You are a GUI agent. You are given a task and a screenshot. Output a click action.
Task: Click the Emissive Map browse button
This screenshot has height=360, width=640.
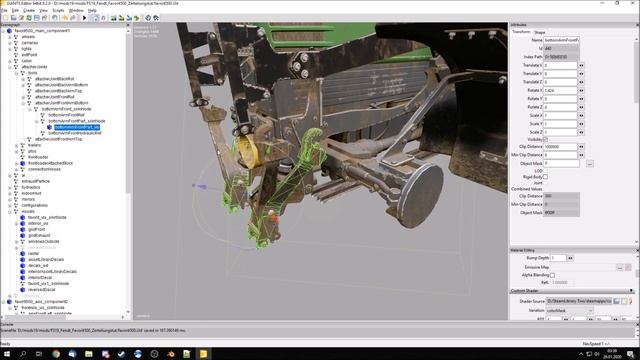(x=620, y=267)
